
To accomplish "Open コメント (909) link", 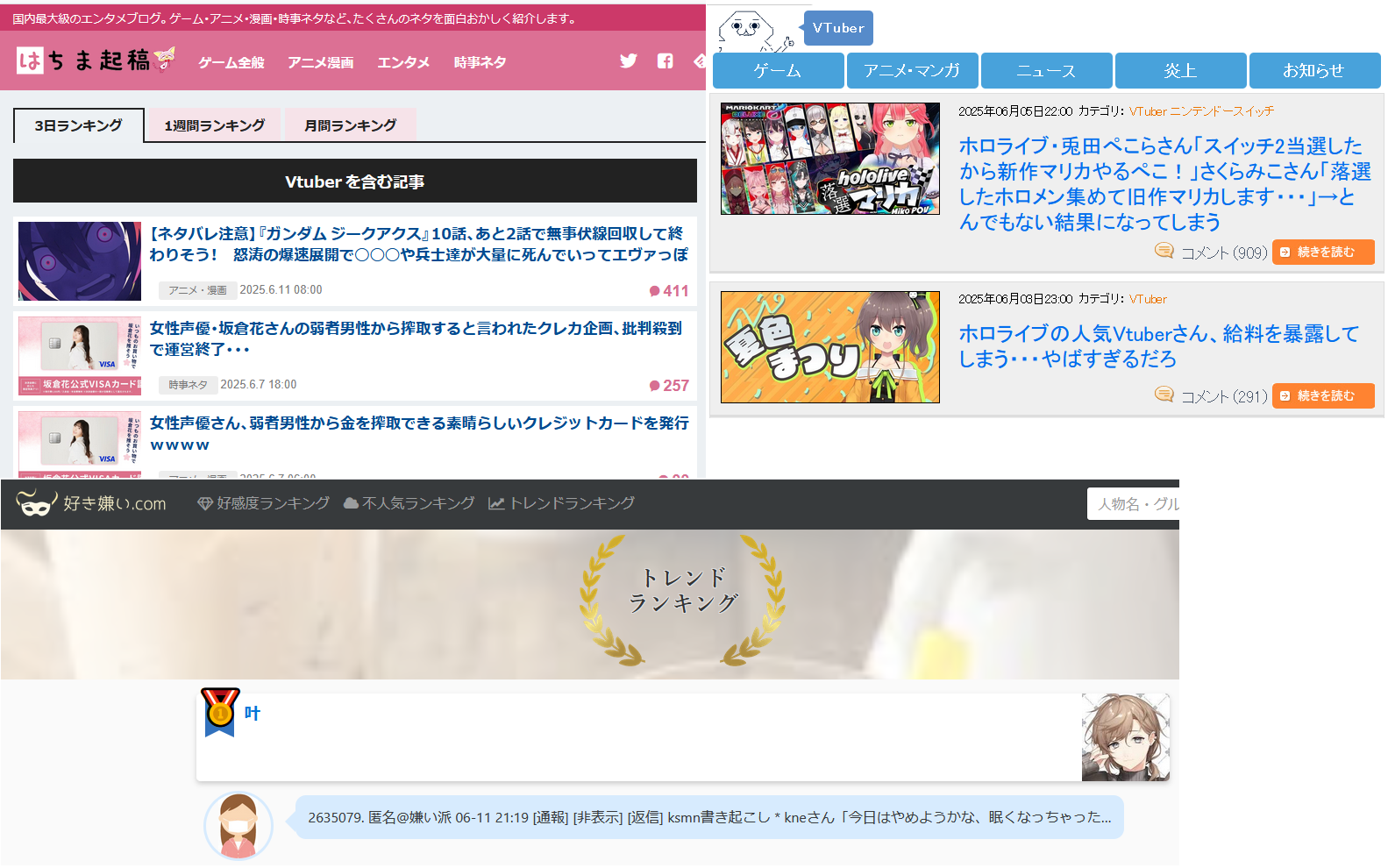I will (x=1224, y=253).
